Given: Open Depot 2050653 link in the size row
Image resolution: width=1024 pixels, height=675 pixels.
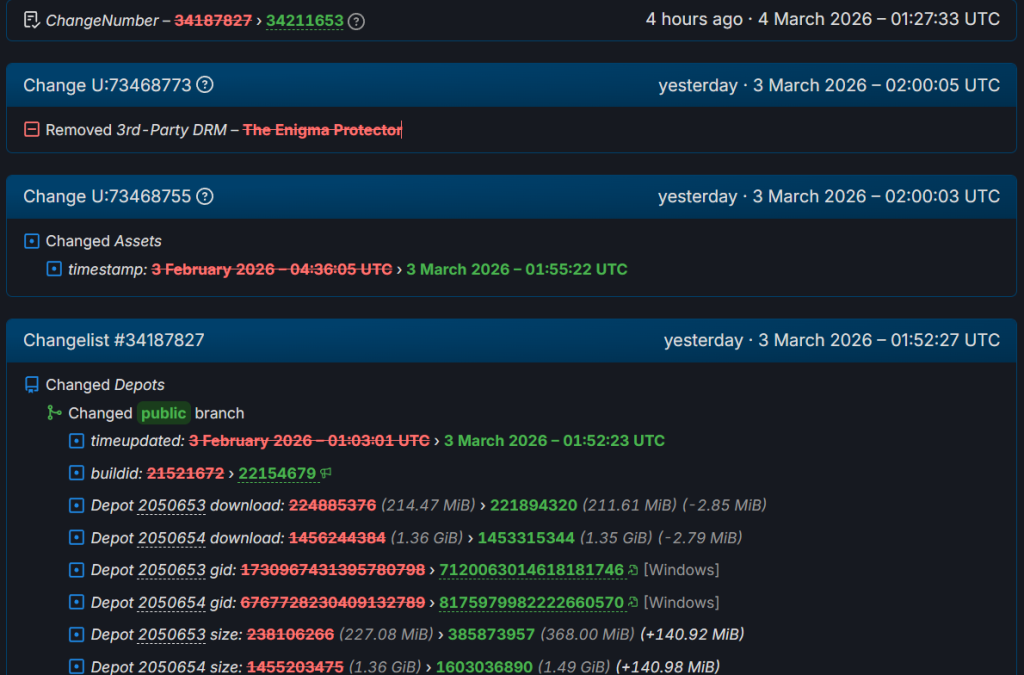Looking at the screenshot, I should 171,634.
